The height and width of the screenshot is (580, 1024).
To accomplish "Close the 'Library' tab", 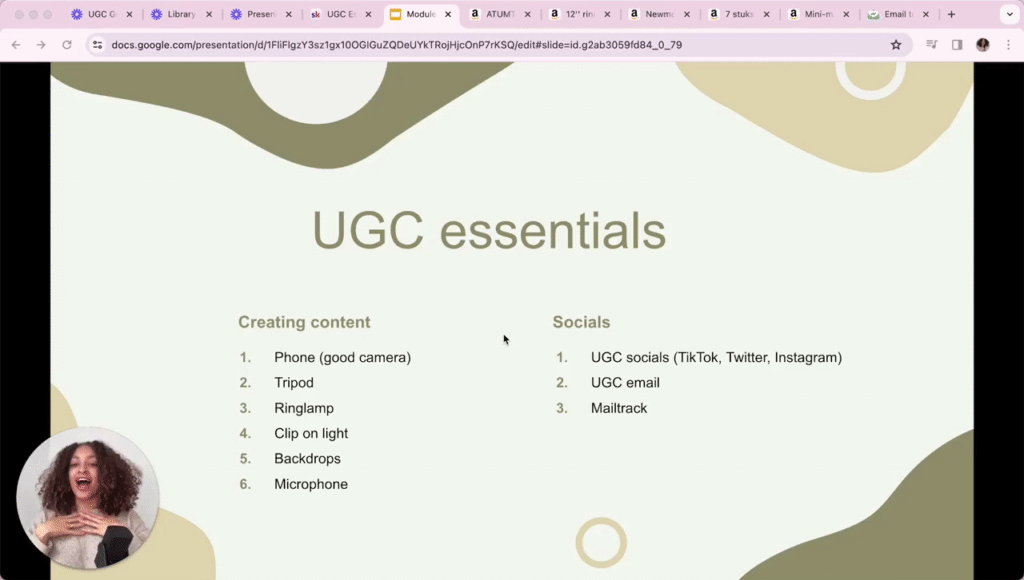I will click(x=209, y=14).
